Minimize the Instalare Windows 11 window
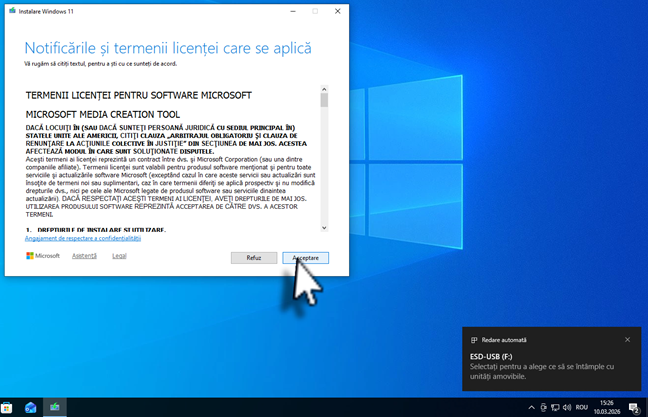The width and height of the screenshot is (648, 417). tap(293, 11)
